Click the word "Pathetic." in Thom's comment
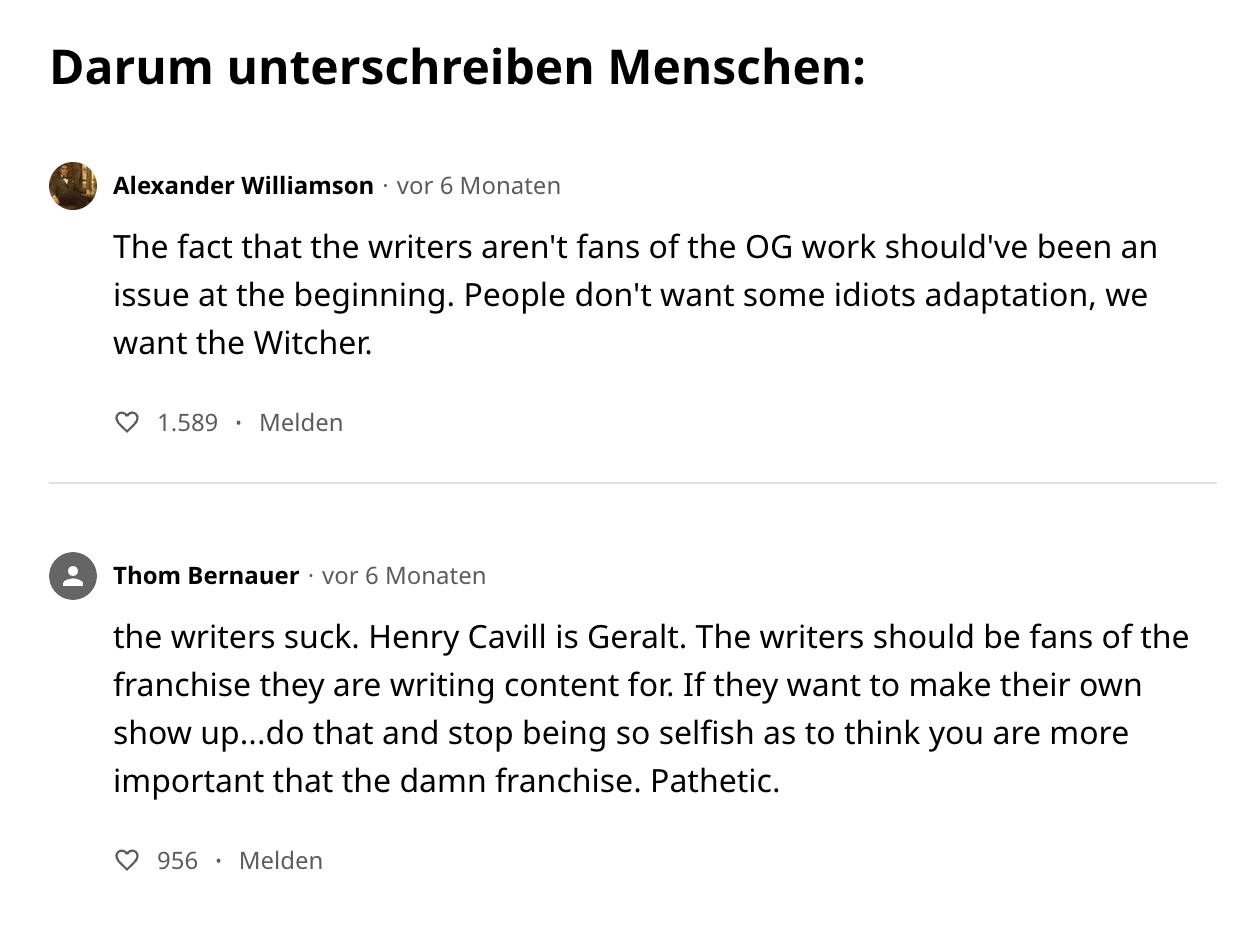 coord(714,781)
